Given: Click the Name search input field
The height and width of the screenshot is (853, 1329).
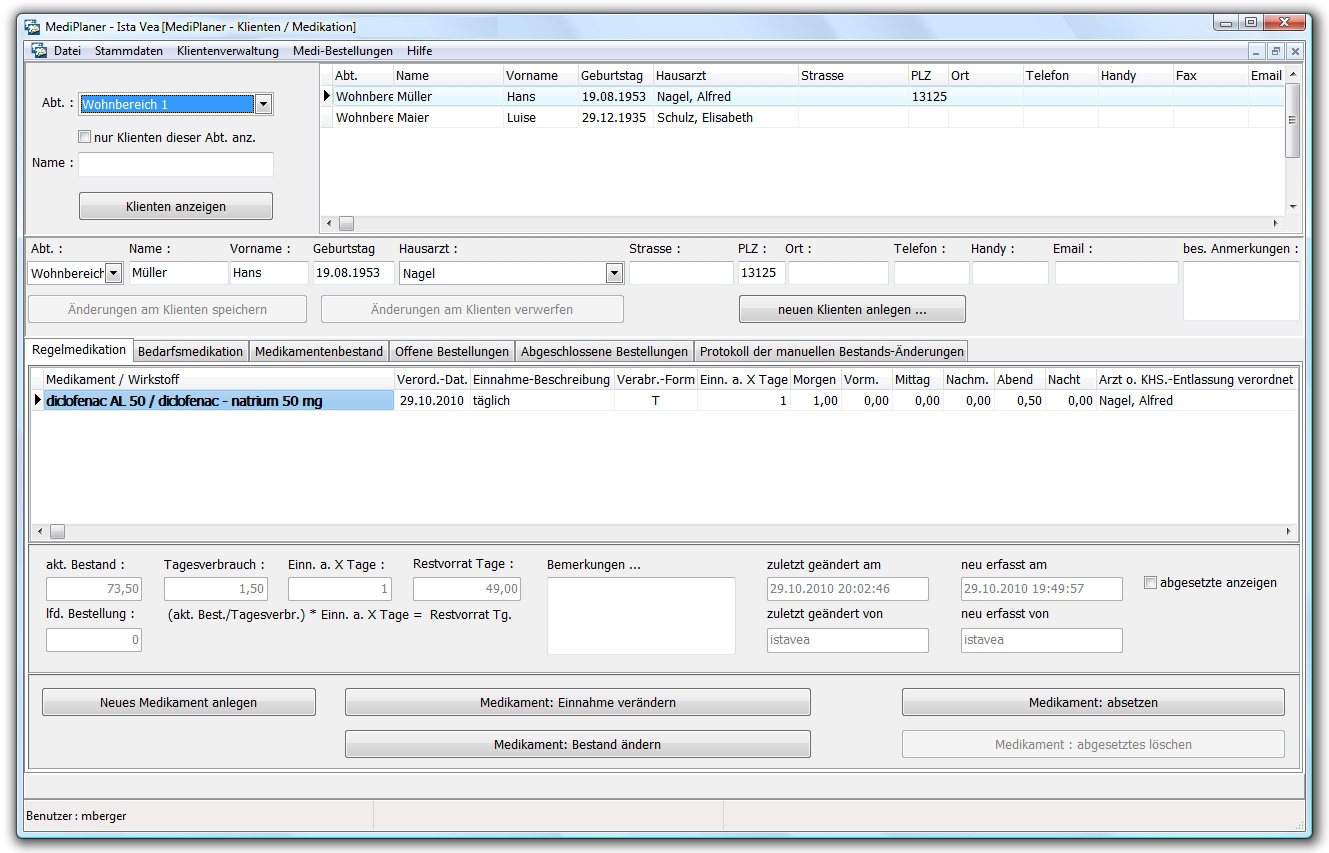Looking at the screenshot, I should [176, 164].
